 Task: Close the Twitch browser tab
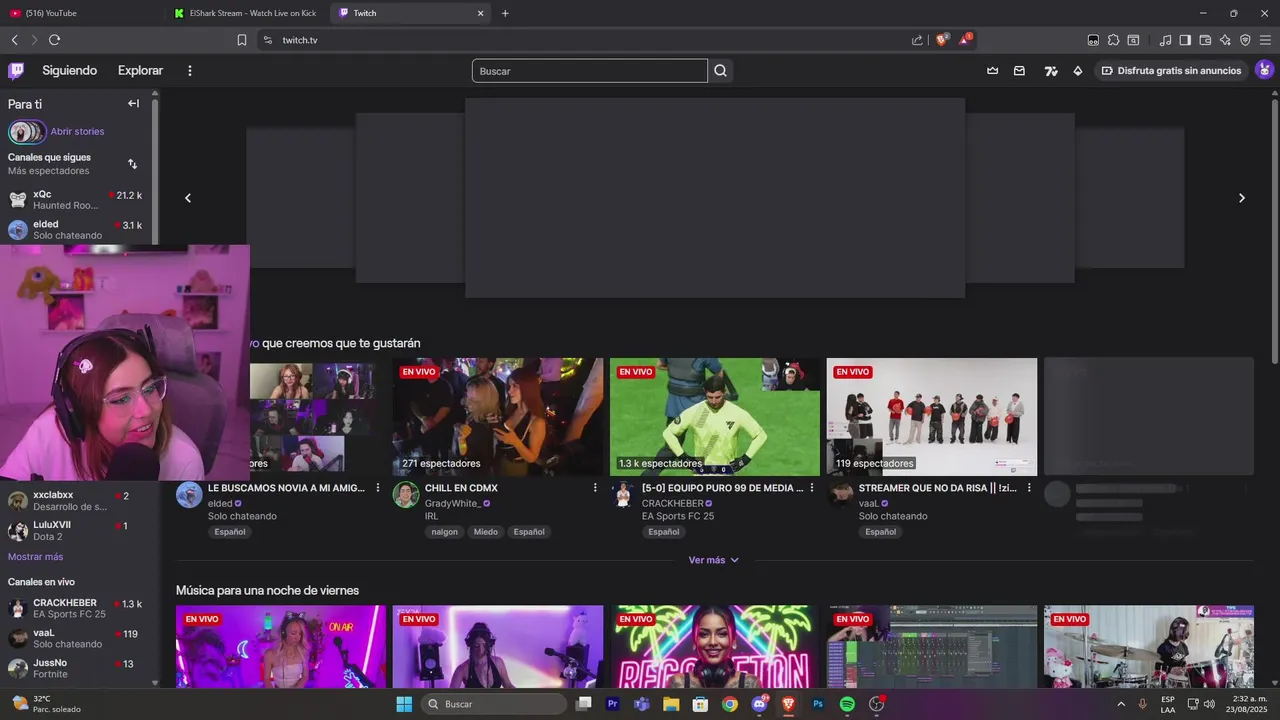click(x=480, y=13)
